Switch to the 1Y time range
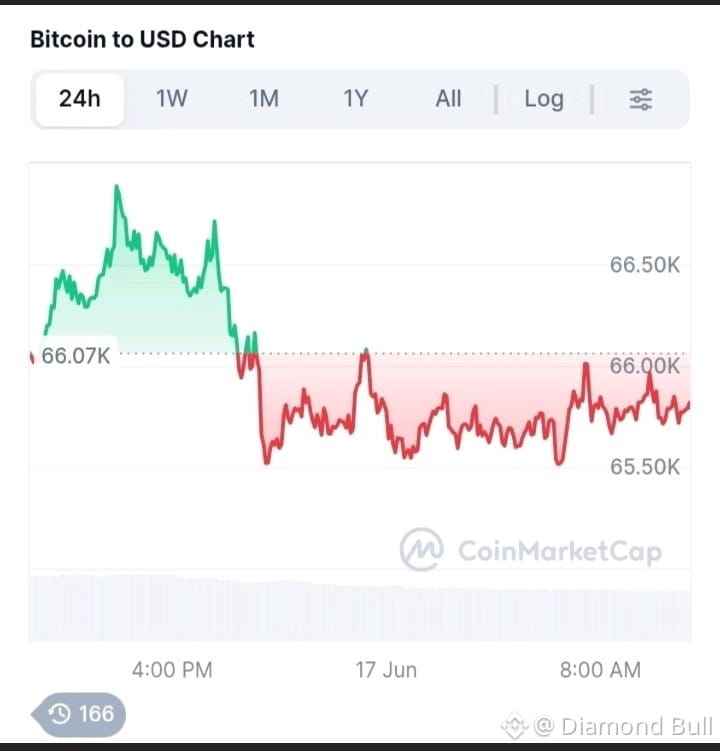The image size is (720, 751). click(355, 99)
